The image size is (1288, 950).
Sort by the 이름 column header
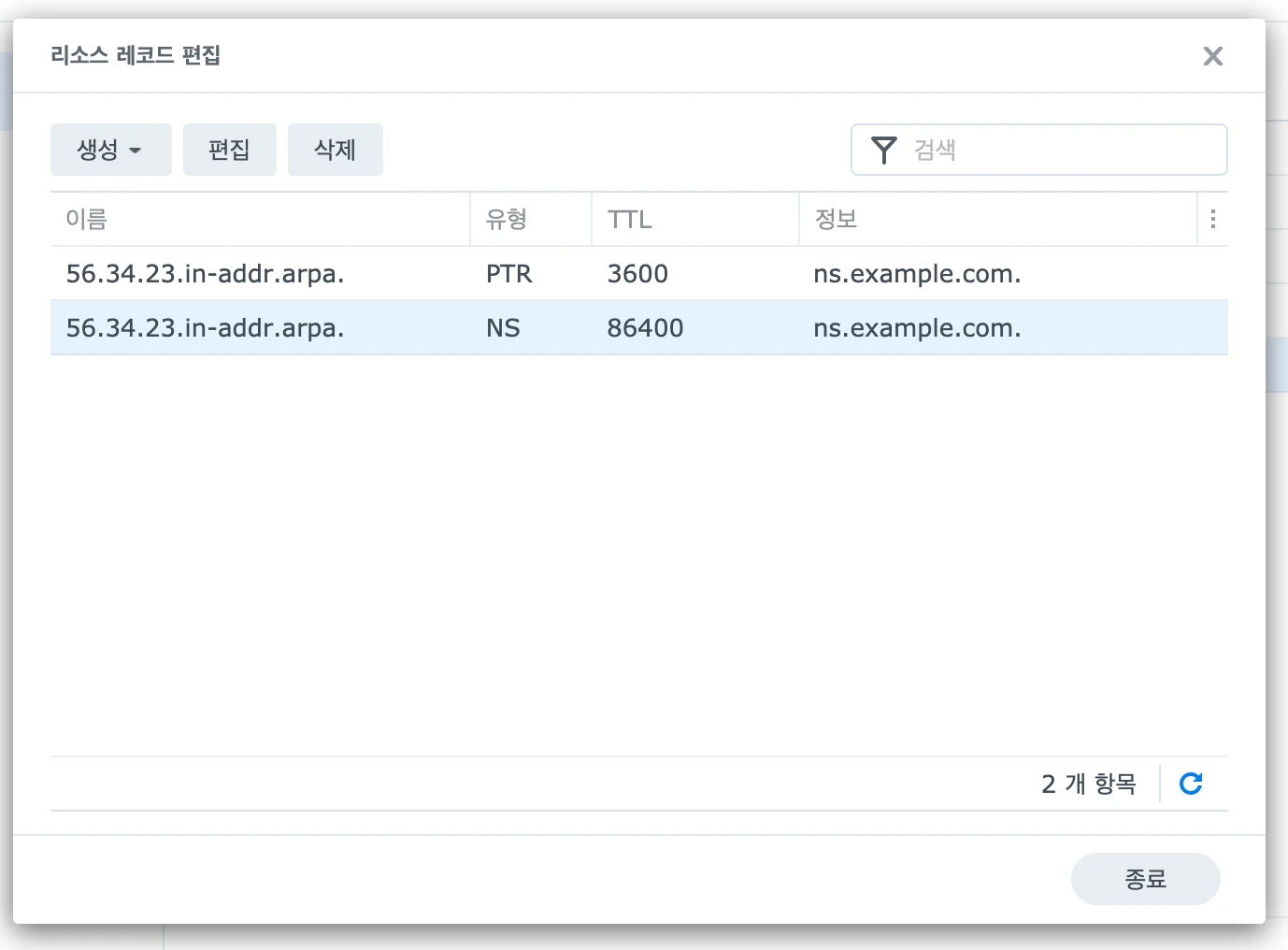pos(260,219)
